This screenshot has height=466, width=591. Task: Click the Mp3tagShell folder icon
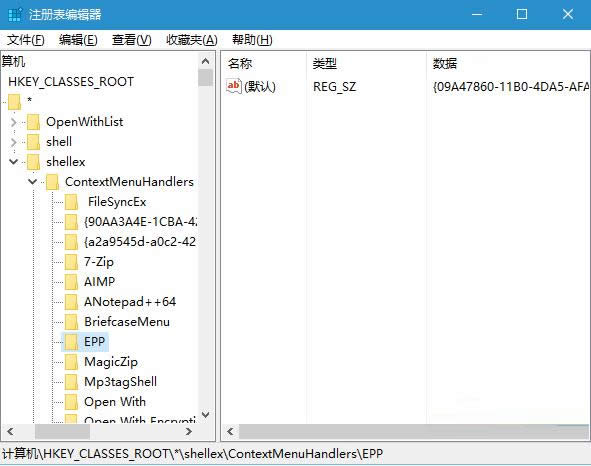[x=71, y=382]
